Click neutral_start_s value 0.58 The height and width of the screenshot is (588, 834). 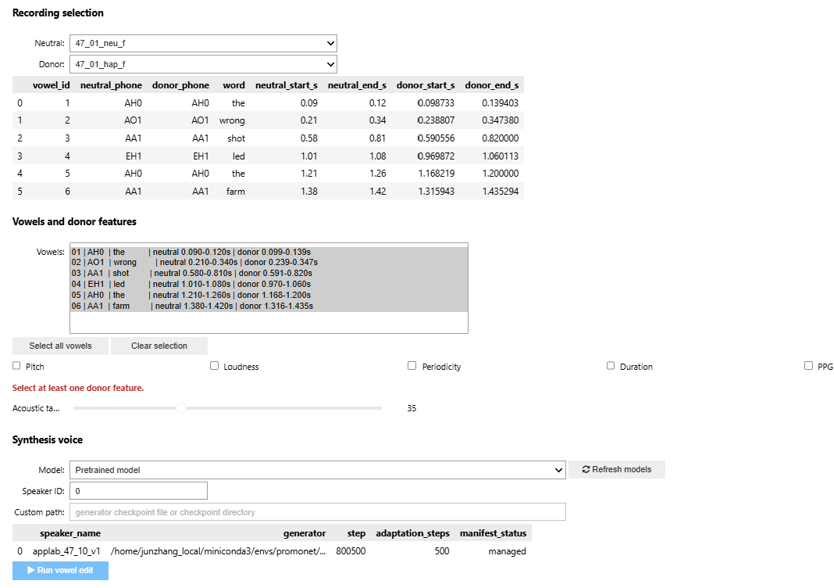[x=308, y=138]
